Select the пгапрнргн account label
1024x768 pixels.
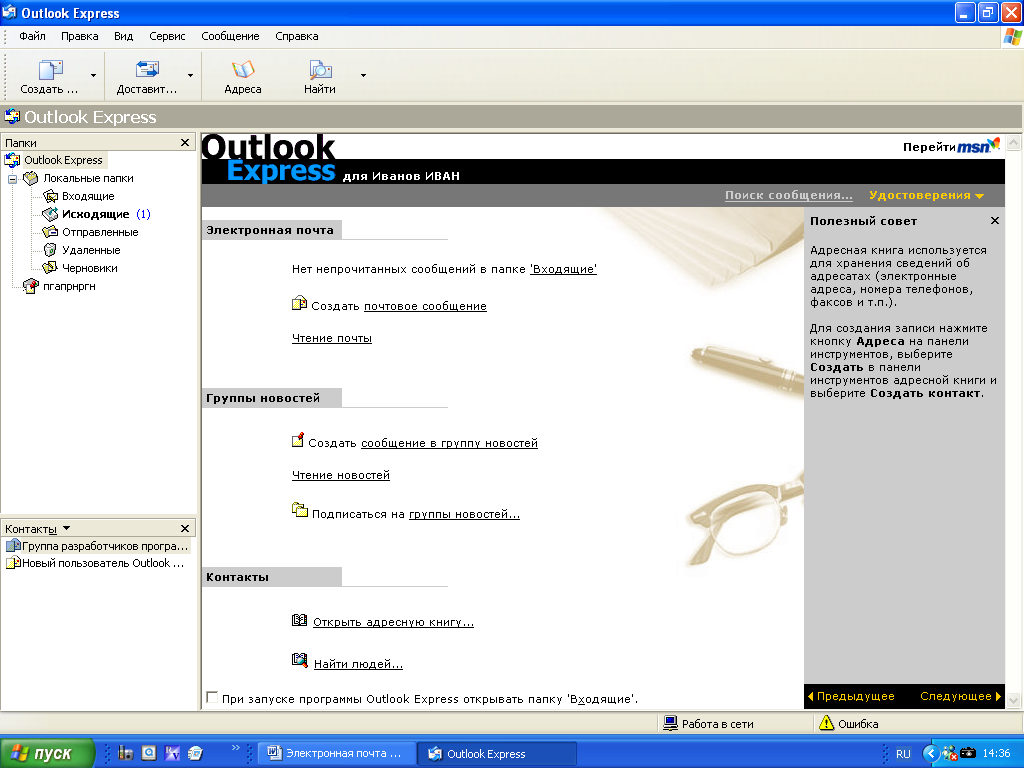point(69,286)
